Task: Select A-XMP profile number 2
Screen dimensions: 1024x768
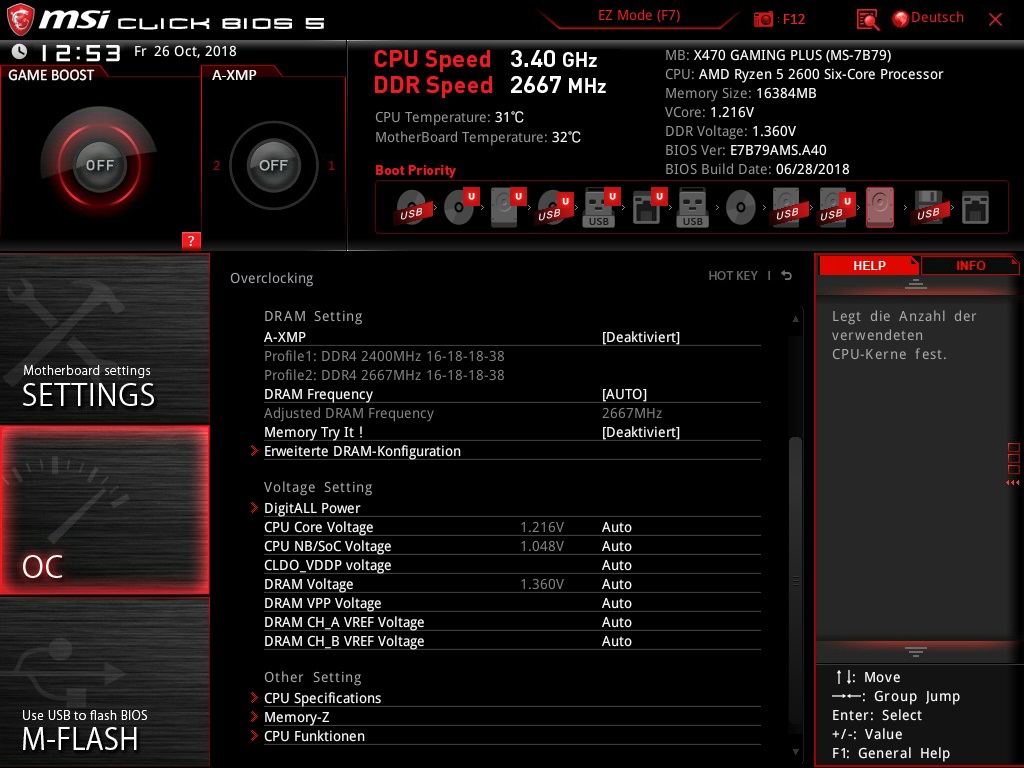Action: click(216, 165)
